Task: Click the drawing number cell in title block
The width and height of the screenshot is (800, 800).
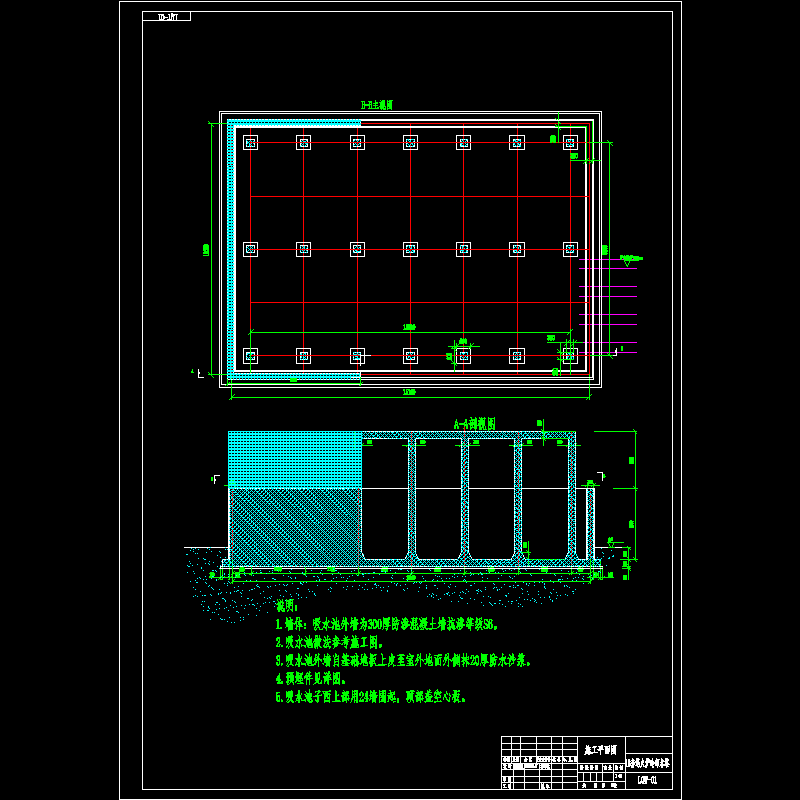Action: click(647, 779)
